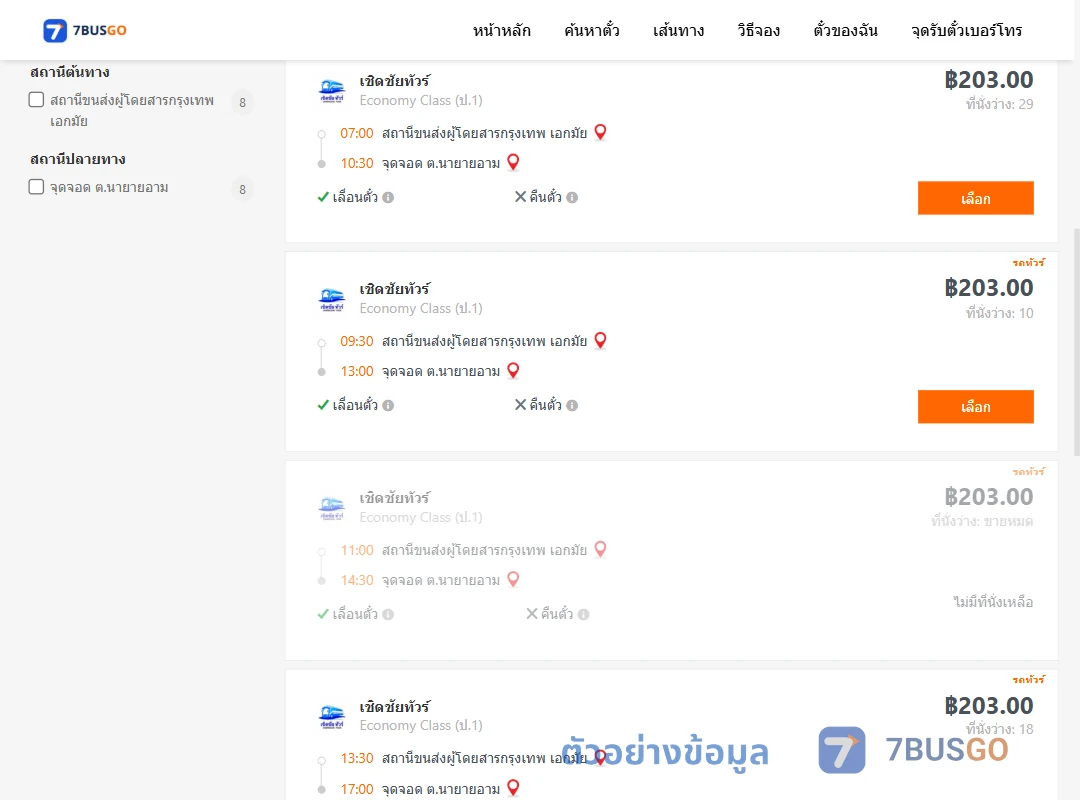Open the ค้นหาตั๋ว menu item
1080x800 pixels.
[592, 30]
